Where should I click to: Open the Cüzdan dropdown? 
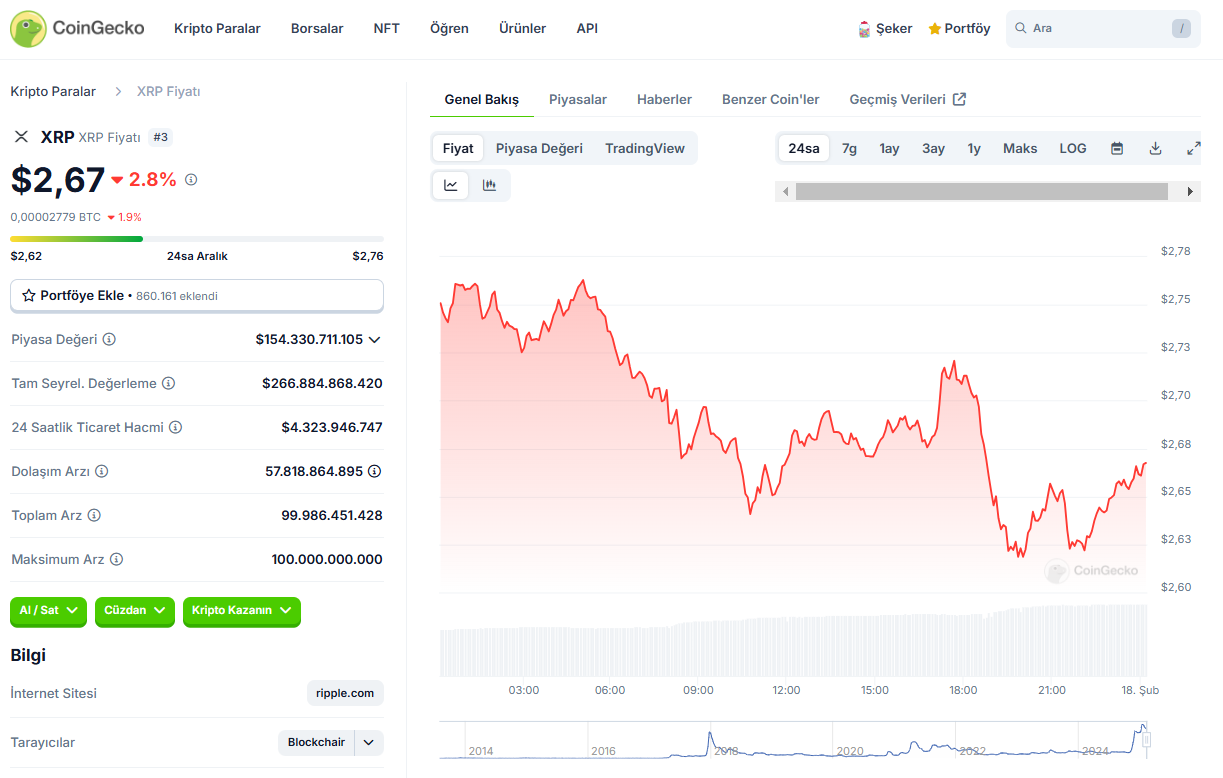pyautogui.click(x=135, y=610)
